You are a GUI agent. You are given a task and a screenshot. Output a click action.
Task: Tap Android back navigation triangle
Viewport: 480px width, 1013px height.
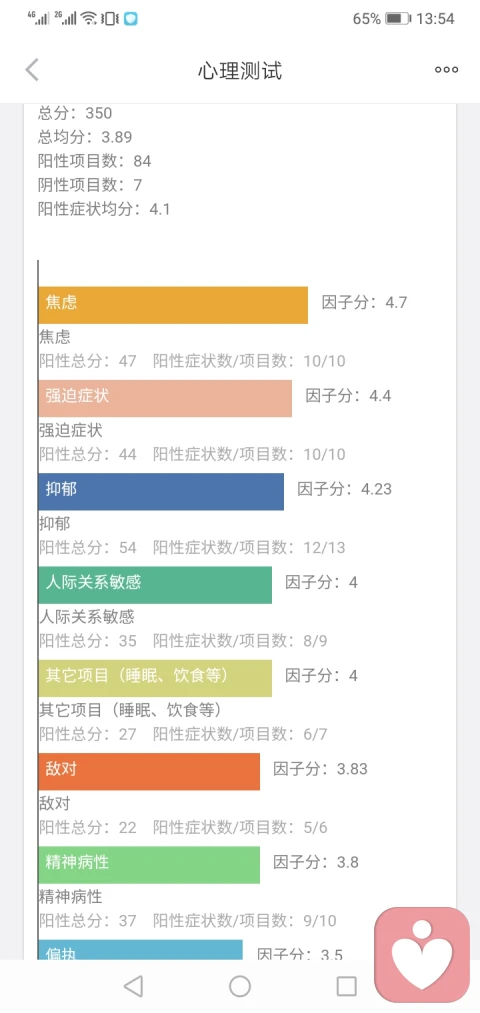pyautogui.click(x=133, y=986)
